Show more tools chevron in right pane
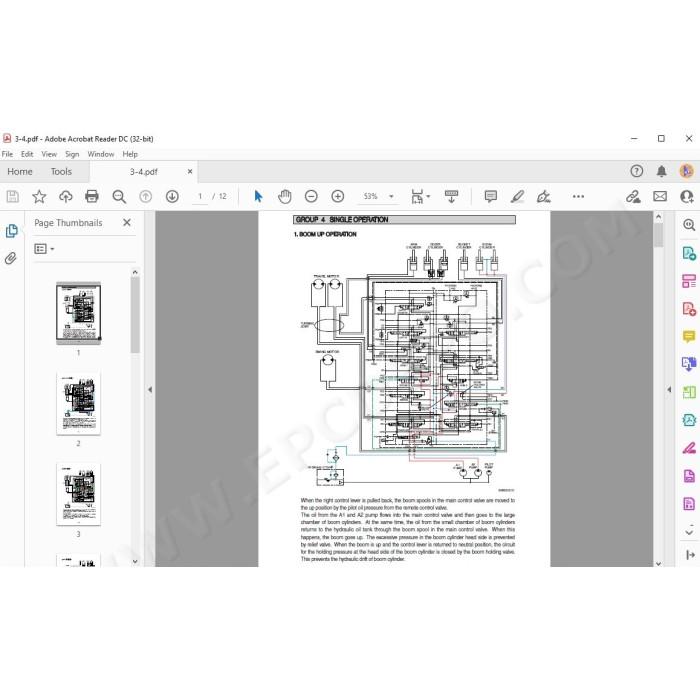Viewport: 700px width, 700px height. pyautogui.click(x=689, y=532)
